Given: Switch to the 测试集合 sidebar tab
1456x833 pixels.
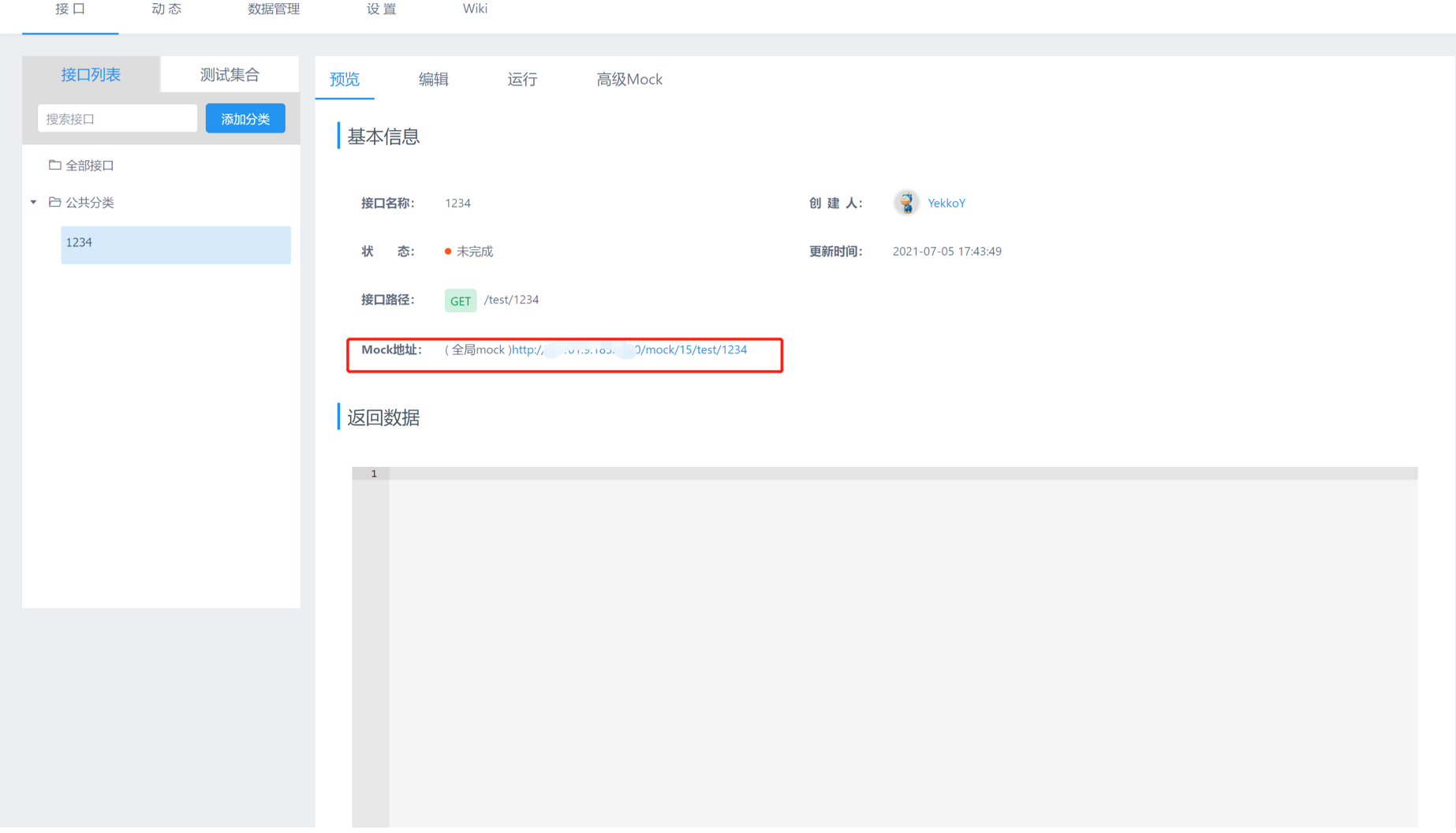Looking at the screenshot, I should pos(230,75).
